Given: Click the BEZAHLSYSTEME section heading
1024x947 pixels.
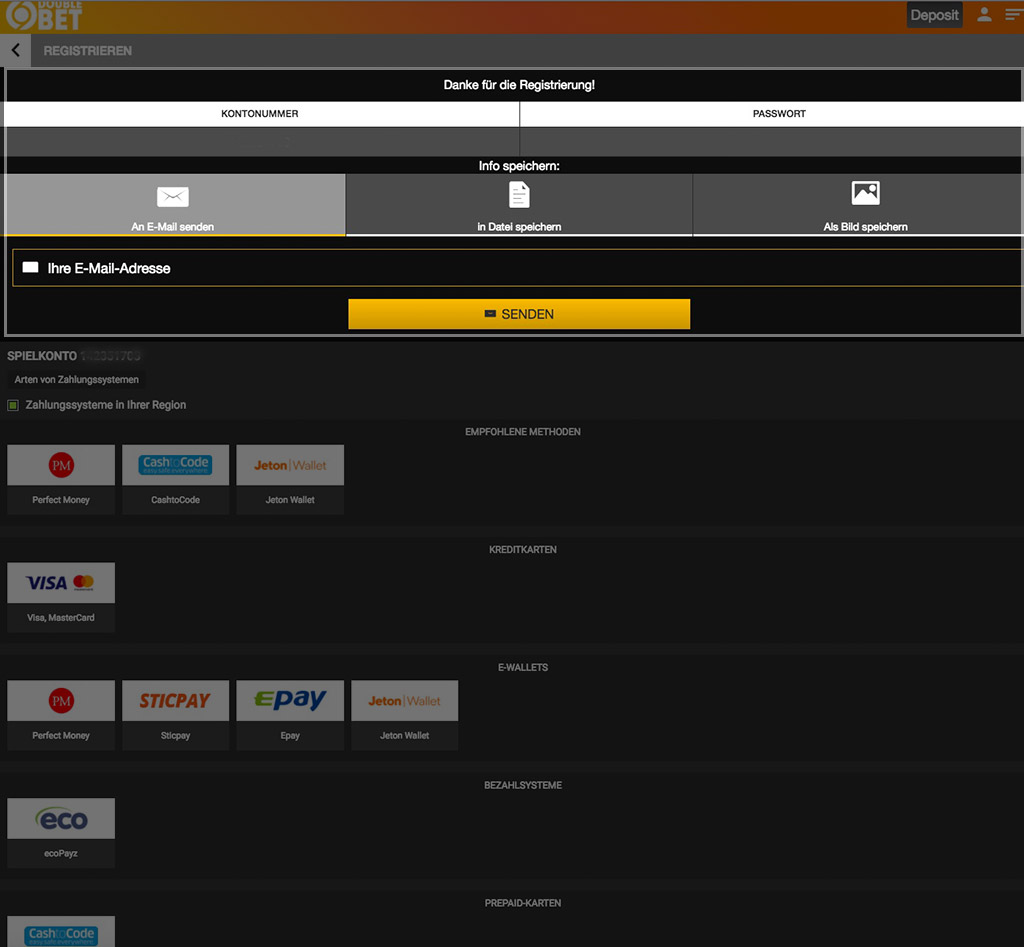Looking at the screenshot, I should coord(522,785).
